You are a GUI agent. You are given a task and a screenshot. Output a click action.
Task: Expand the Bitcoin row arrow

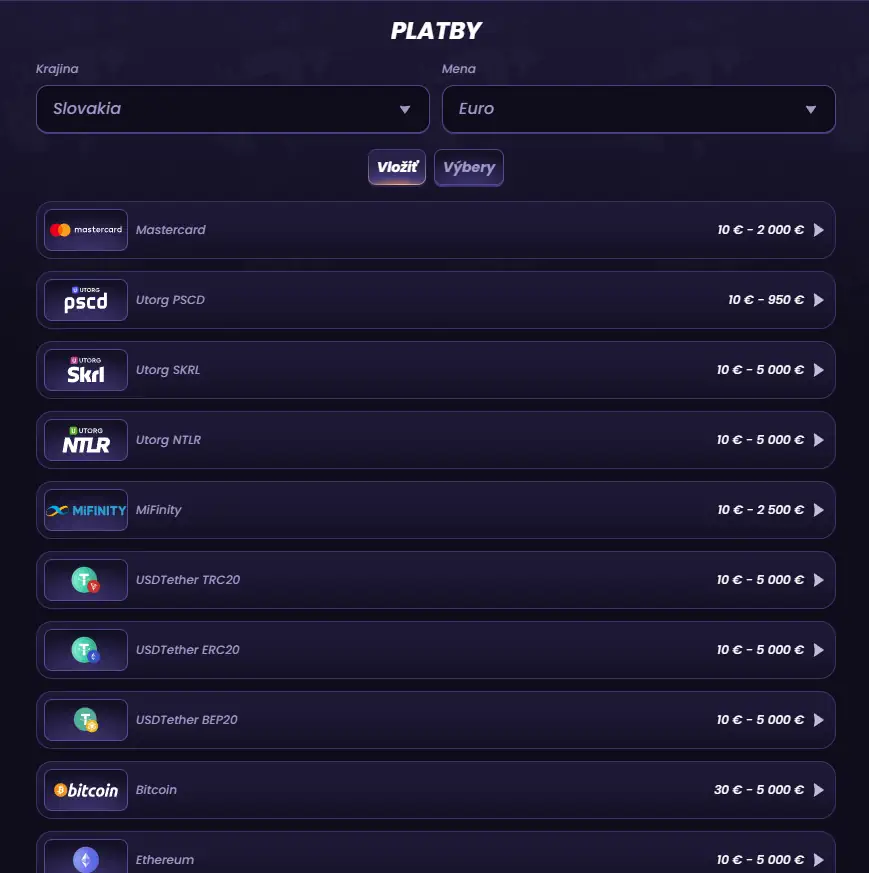(818, 790)
